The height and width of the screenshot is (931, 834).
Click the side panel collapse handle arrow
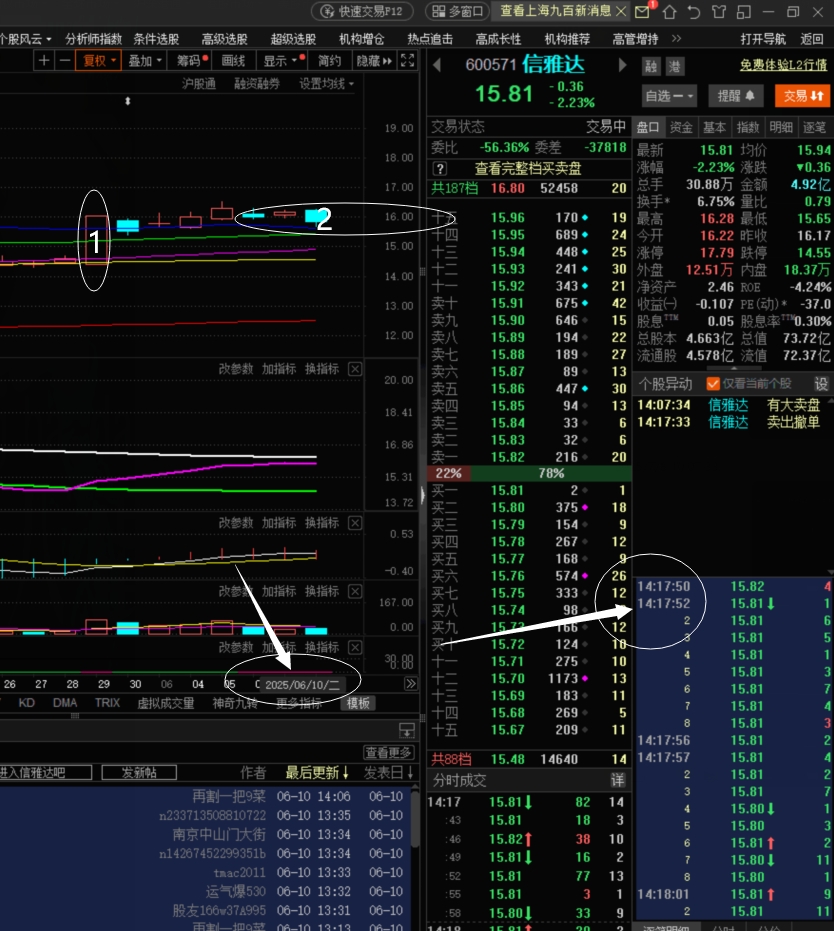click(x=423, y=495)
